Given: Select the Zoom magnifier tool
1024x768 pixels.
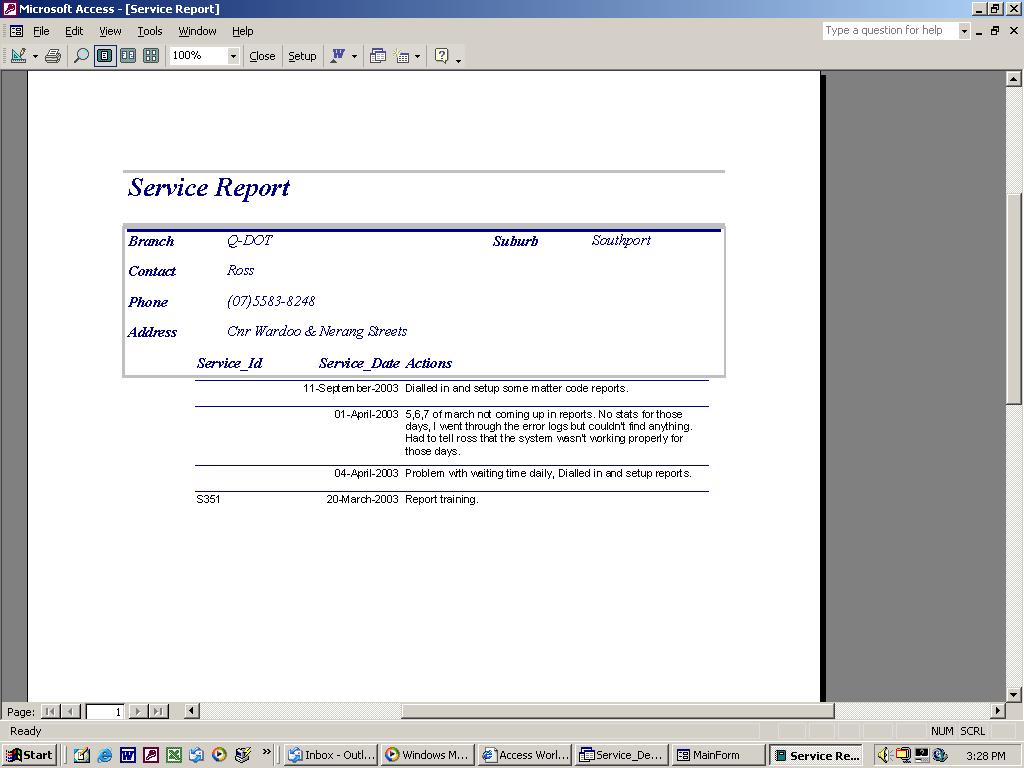Looking at the screenshot, I should [x=81, y=56].
